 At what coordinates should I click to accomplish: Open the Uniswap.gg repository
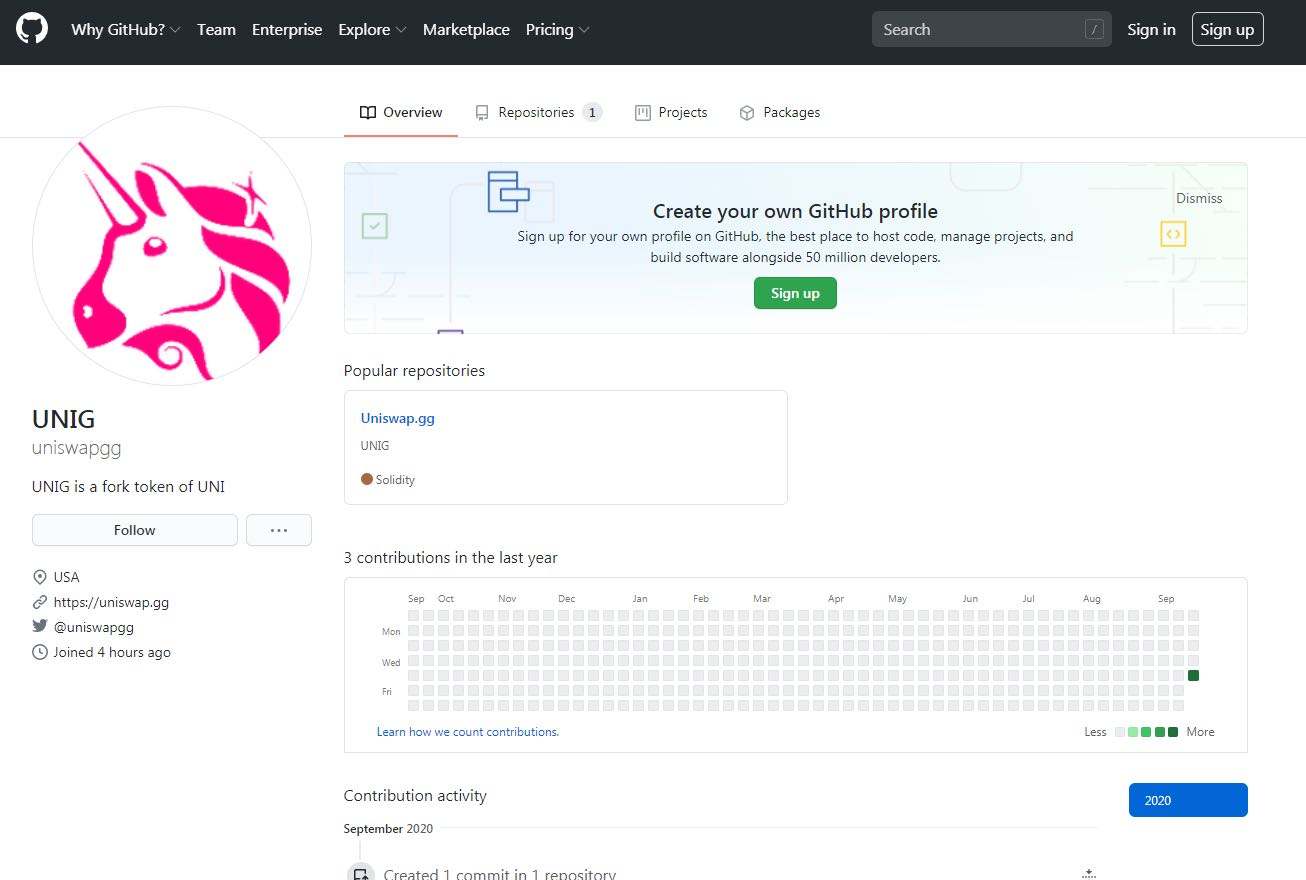[398, 418]
